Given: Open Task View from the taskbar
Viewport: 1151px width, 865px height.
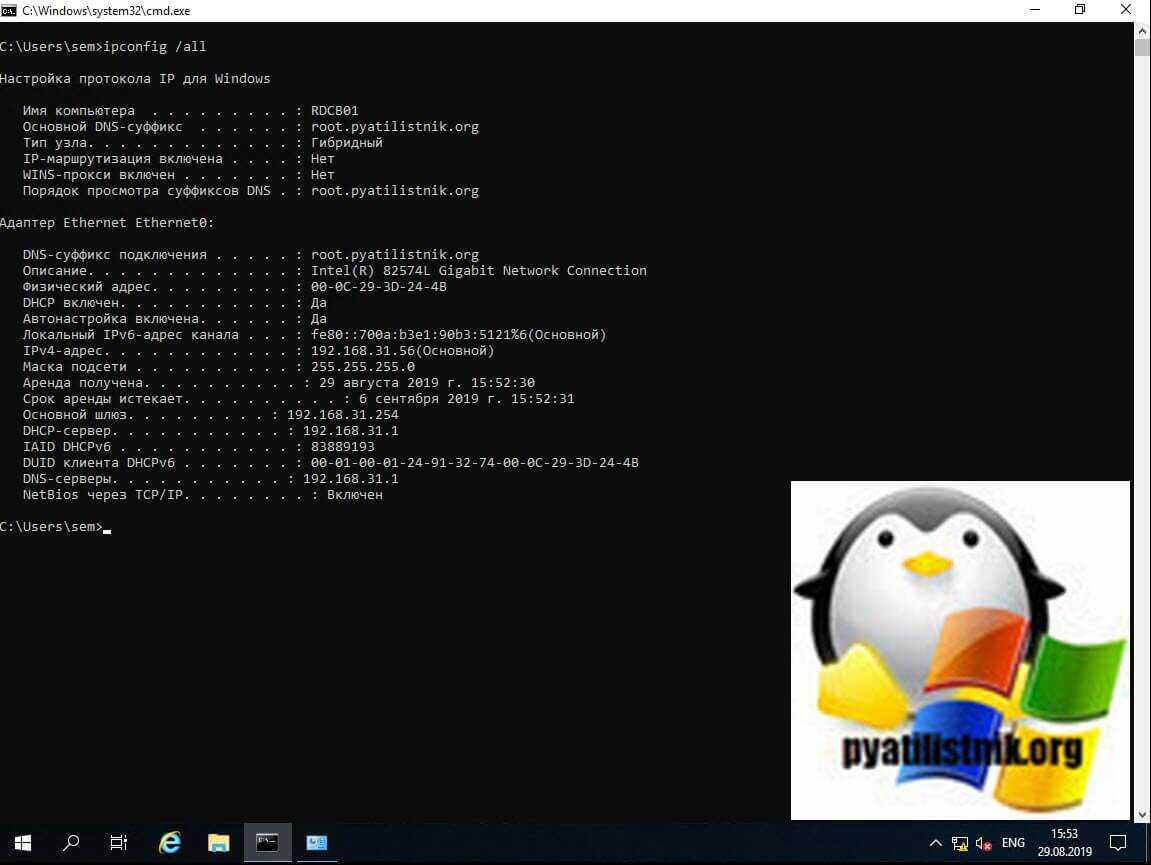Looking at the screenshot, I should coord(119,843).
